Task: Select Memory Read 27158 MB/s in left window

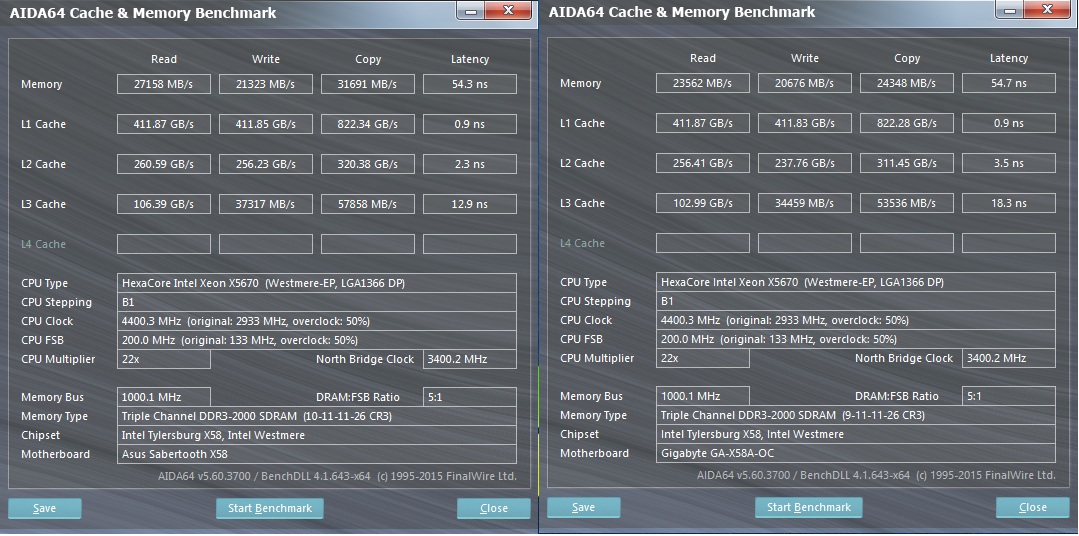Action: (x=164, y=84)
